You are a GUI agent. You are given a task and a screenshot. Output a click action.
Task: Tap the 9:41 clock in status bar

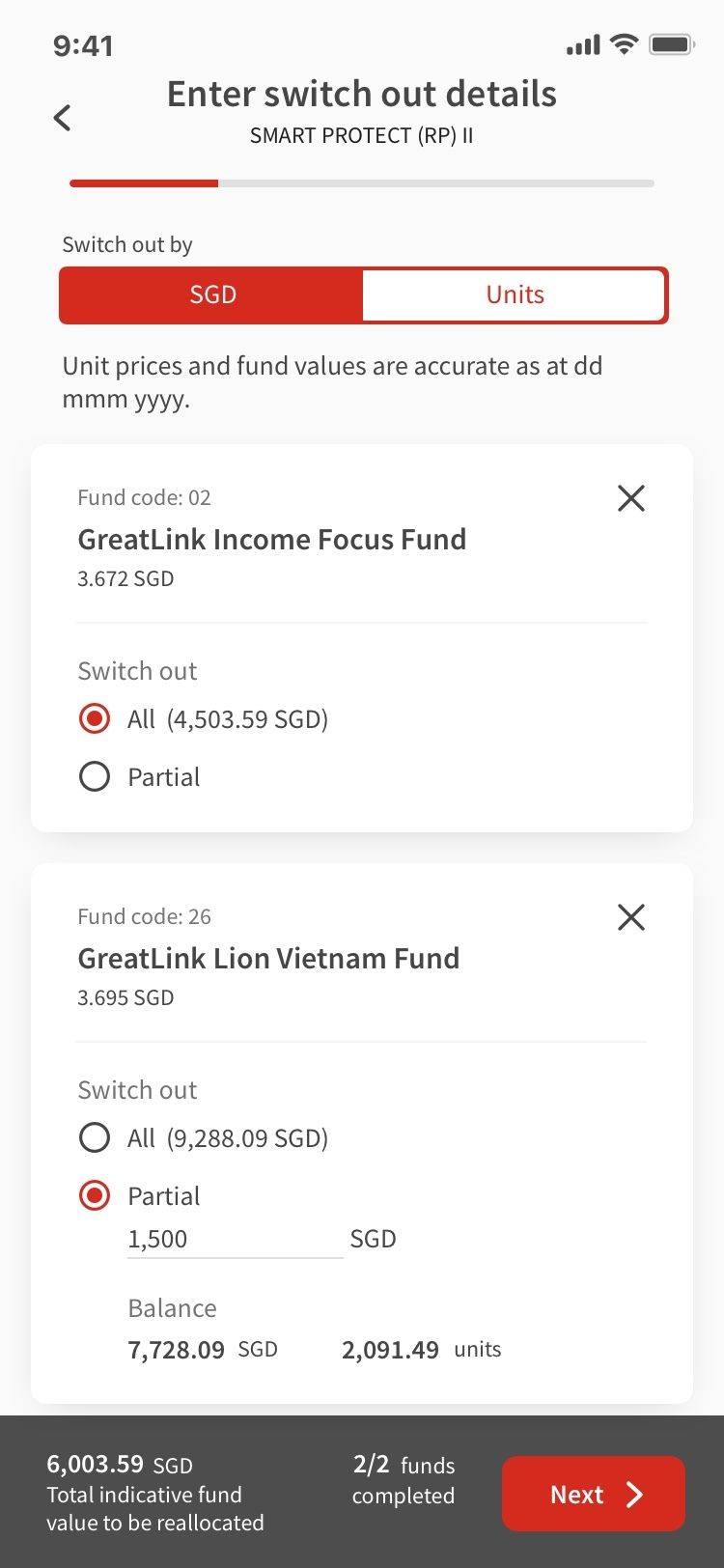click(x=83, y=45)
